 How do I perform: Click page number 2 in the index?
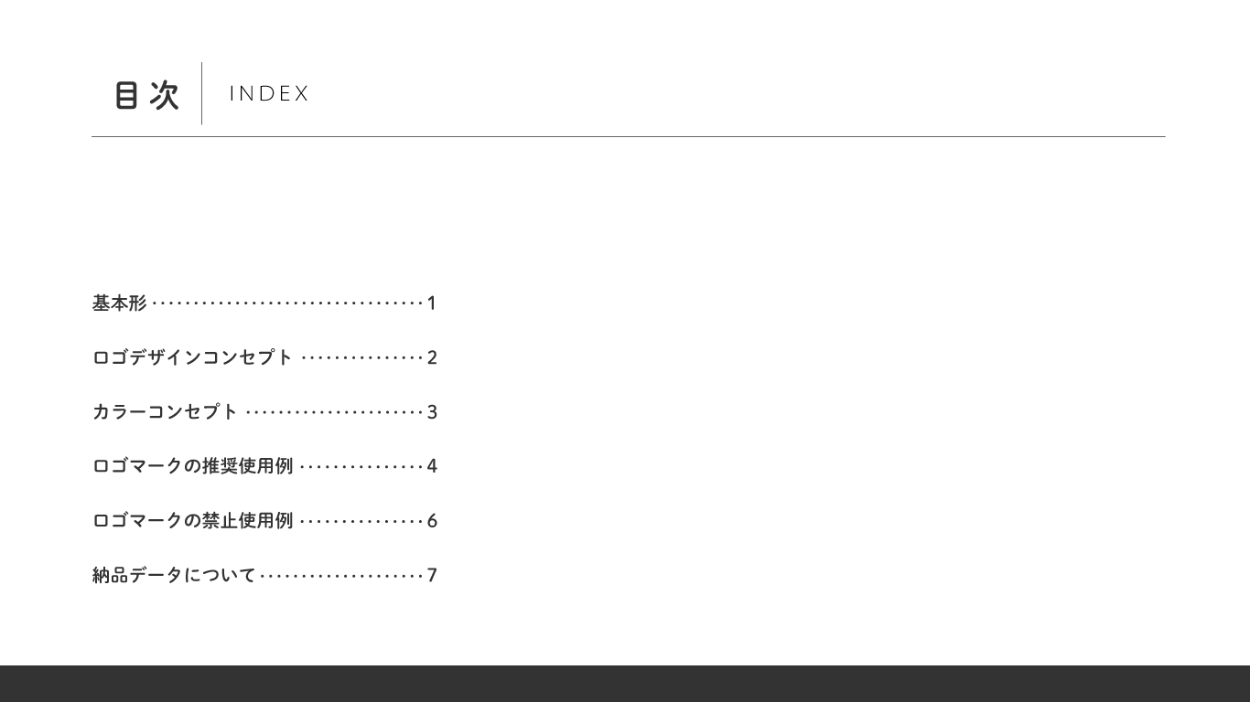pos(432,357)
